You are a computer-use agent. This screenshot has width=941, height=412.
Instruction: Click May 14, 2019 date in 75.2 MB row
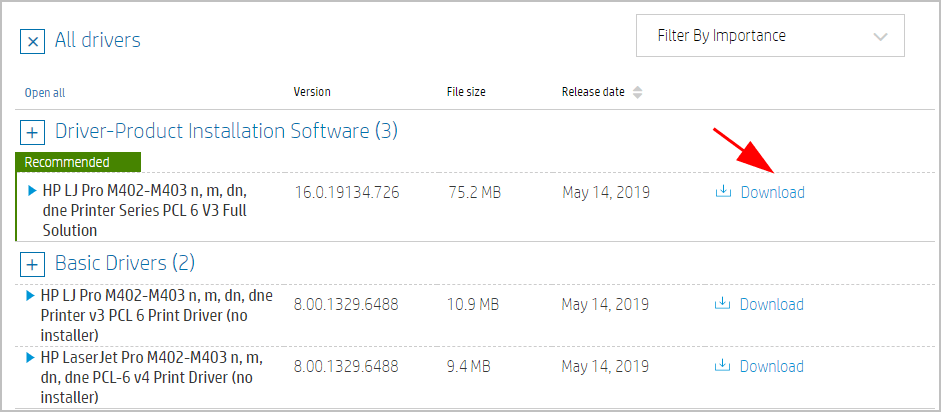606,193
